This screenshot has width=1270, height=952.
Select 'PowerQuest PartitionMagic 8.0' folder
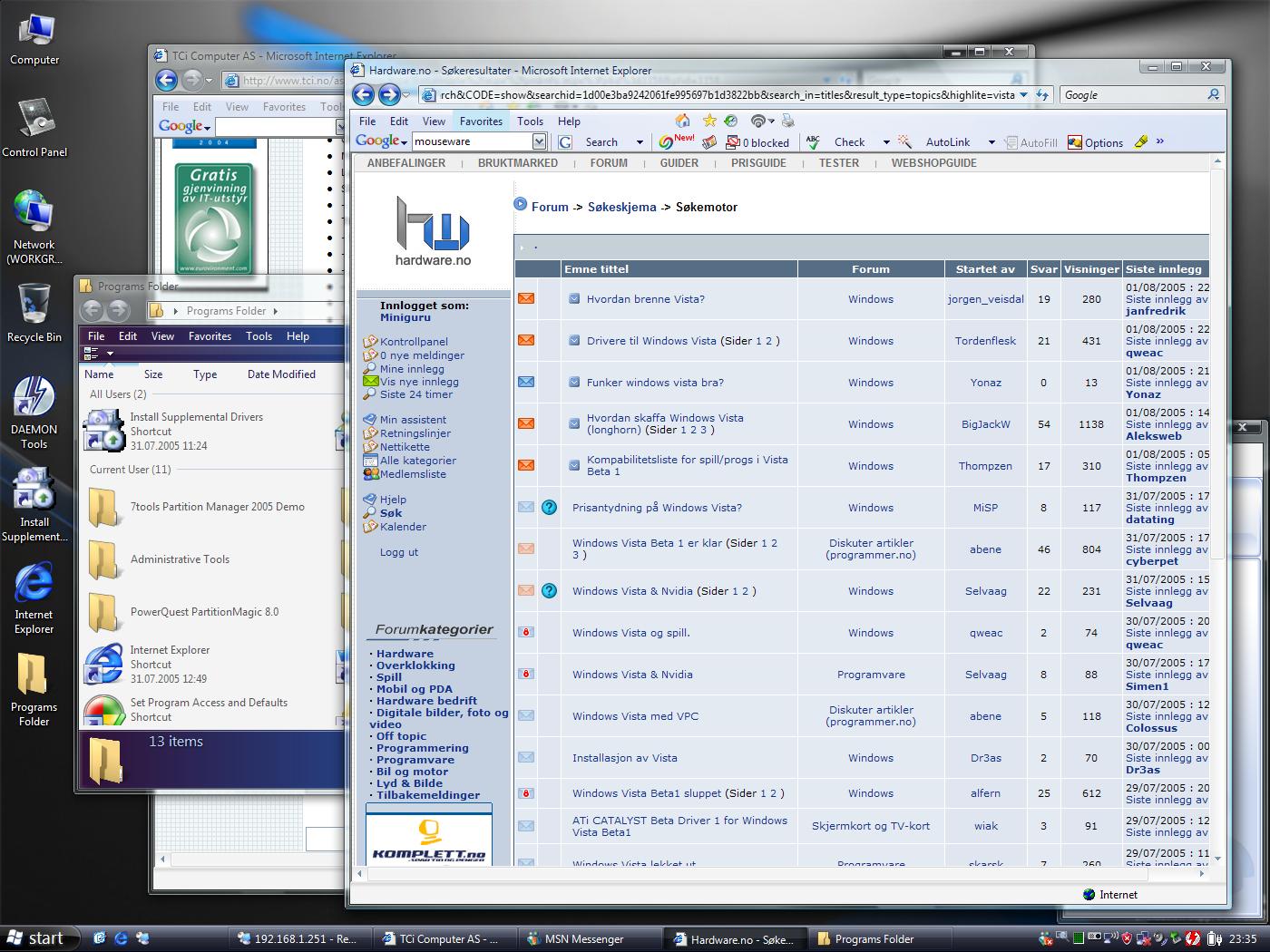[x=183, y=613]
